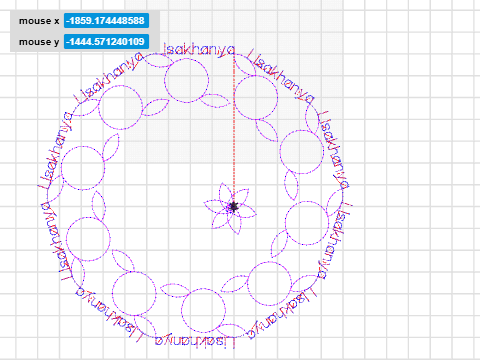Select the mouse y value readout
The width and height of the screenshot is (480, 360).
[x=106, y=42]
